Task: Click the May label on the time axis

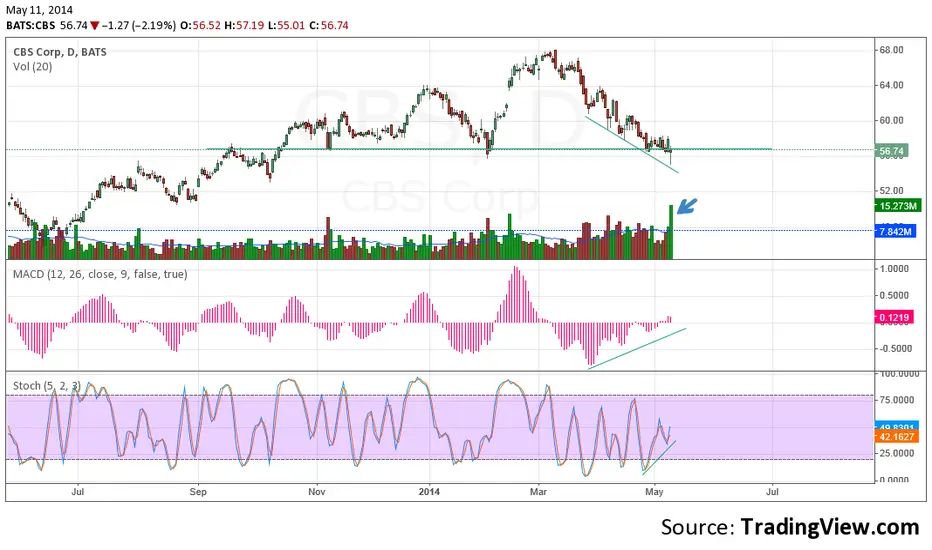Action: click(x=654, y=492)
